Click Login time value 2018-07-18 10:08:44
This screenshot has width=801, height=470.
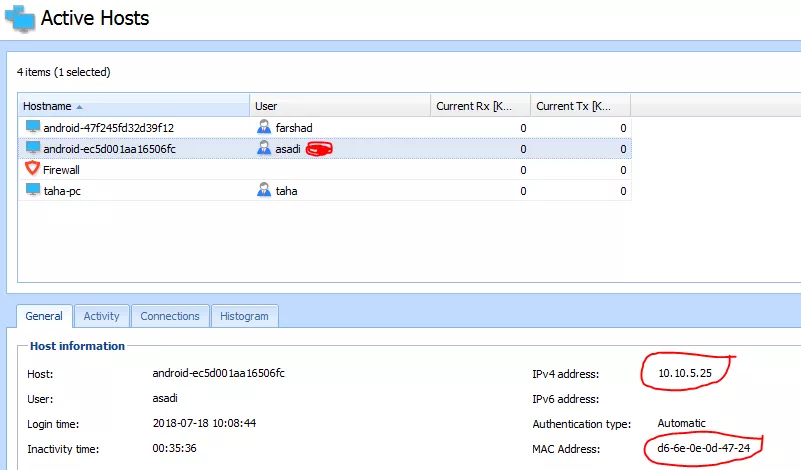point(204,423)
